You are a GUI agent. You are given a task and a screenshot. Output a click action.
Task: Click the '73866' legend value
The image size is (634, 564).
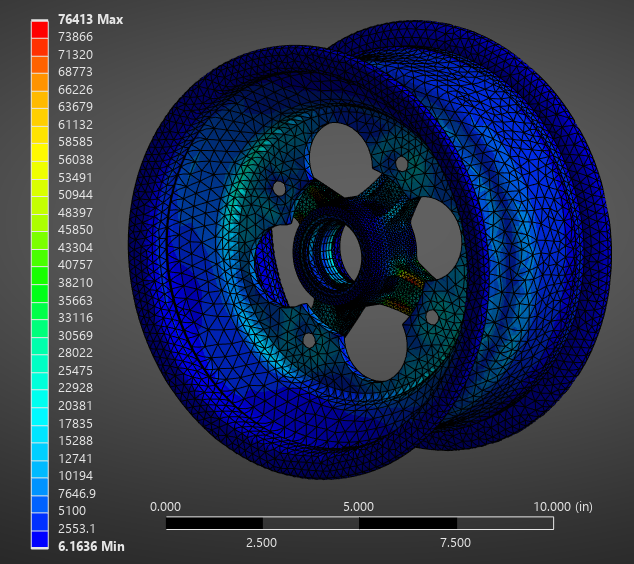coord(75,37)
